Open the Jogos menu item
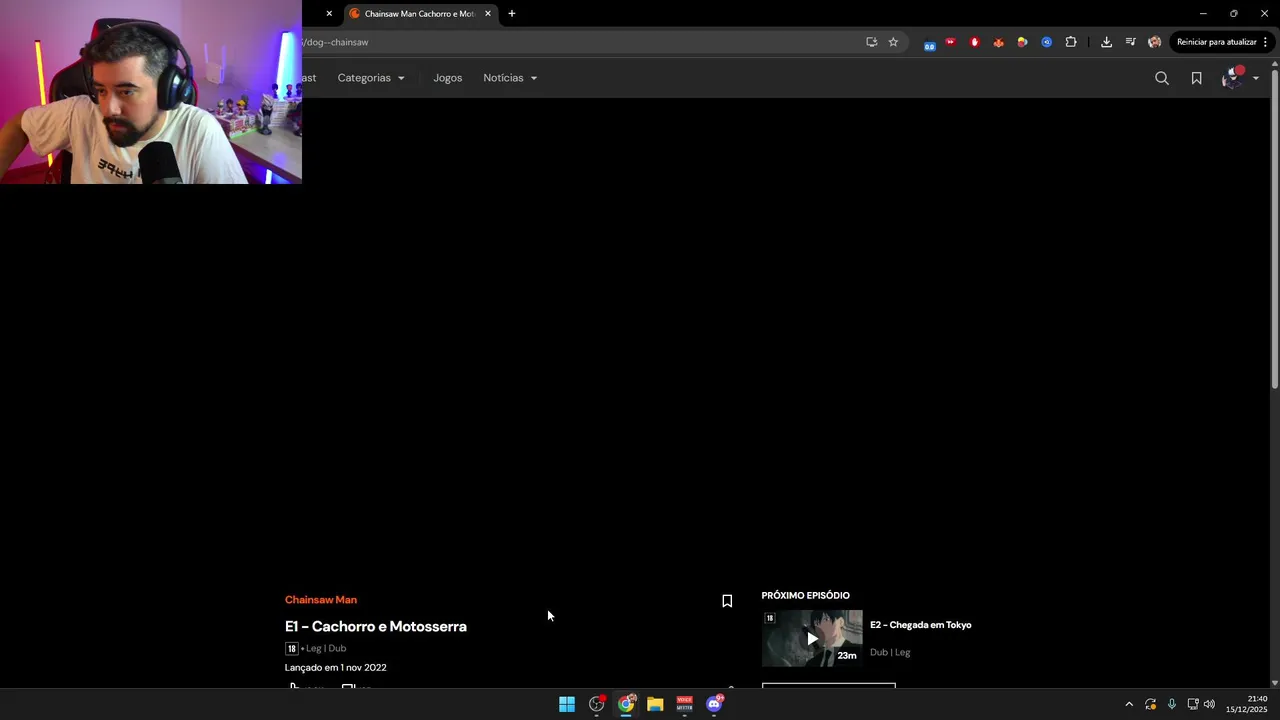This screenshot has width=1280, height=720. pos(448,78)
